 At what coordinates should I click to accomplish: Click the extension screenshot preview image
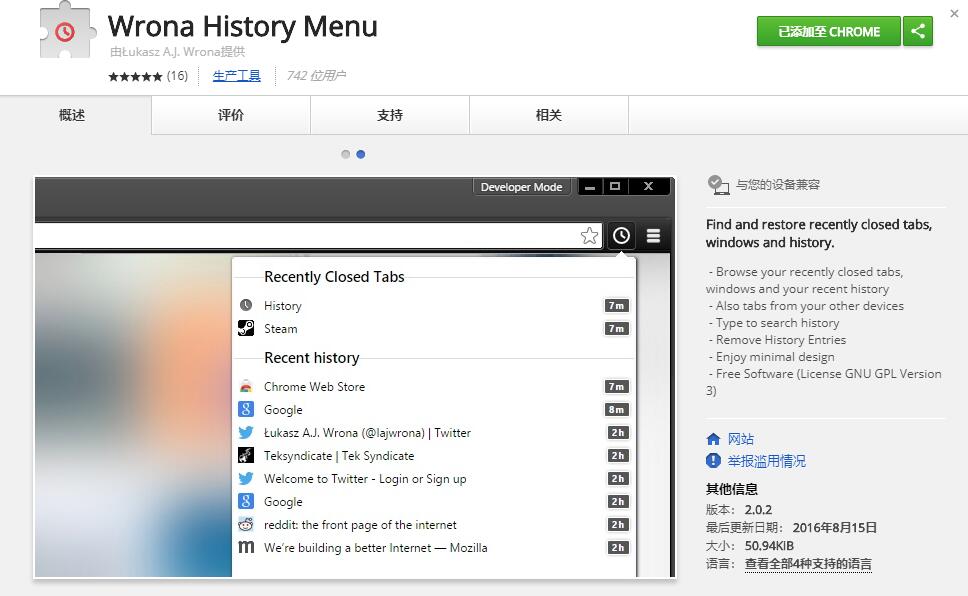click(354, 377)
